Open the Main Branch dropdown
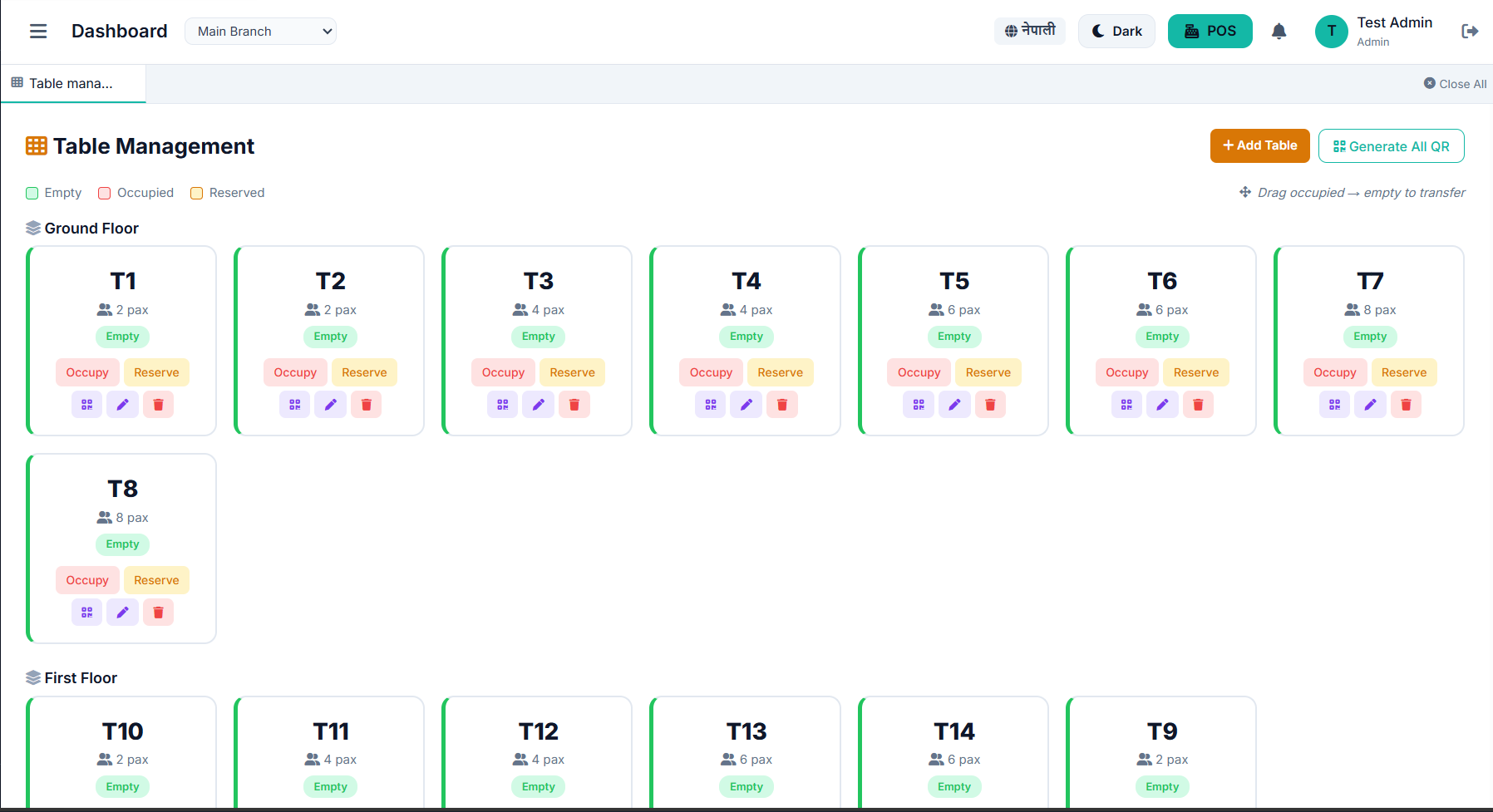The image size is (1493, 812). [260, 32]
